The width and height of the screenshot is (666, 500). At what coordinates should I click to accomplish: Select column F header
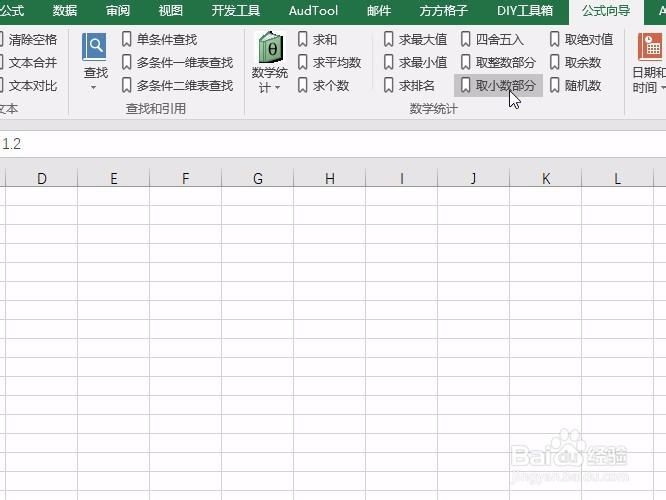[186, 178]
